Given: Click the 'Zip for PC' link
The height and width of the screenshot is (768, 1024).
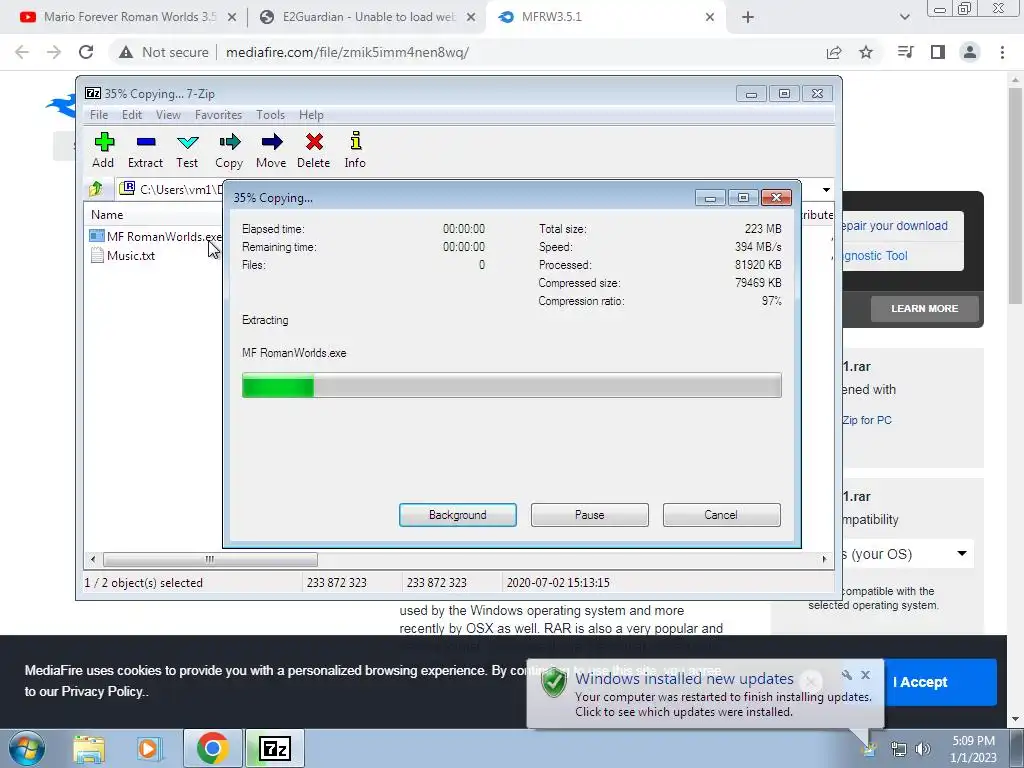Looking at the screenshot, I should click(867, 420).
